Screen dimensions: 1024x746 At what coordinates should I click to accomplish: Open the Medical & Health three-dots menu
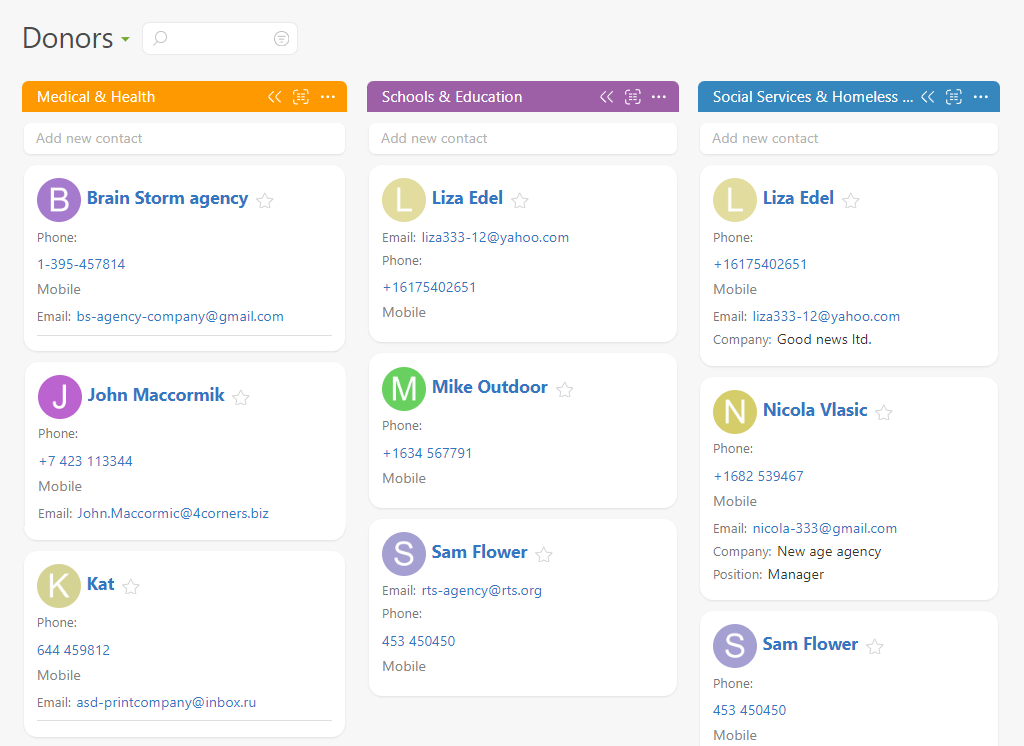[x=328, y=97]
